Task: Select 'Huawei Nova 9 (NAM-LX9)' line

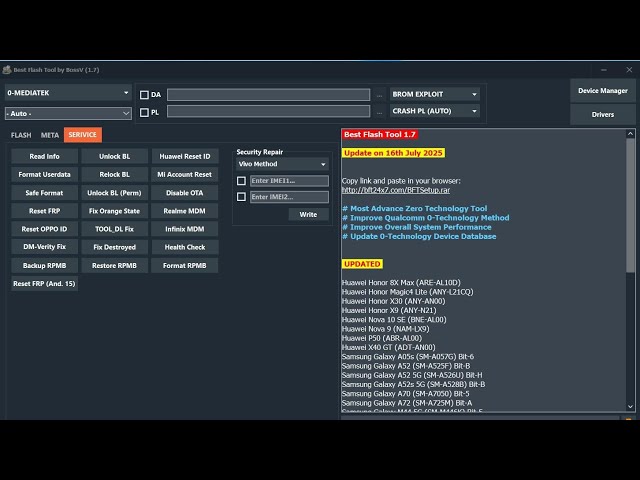Action: pos(386,329)
